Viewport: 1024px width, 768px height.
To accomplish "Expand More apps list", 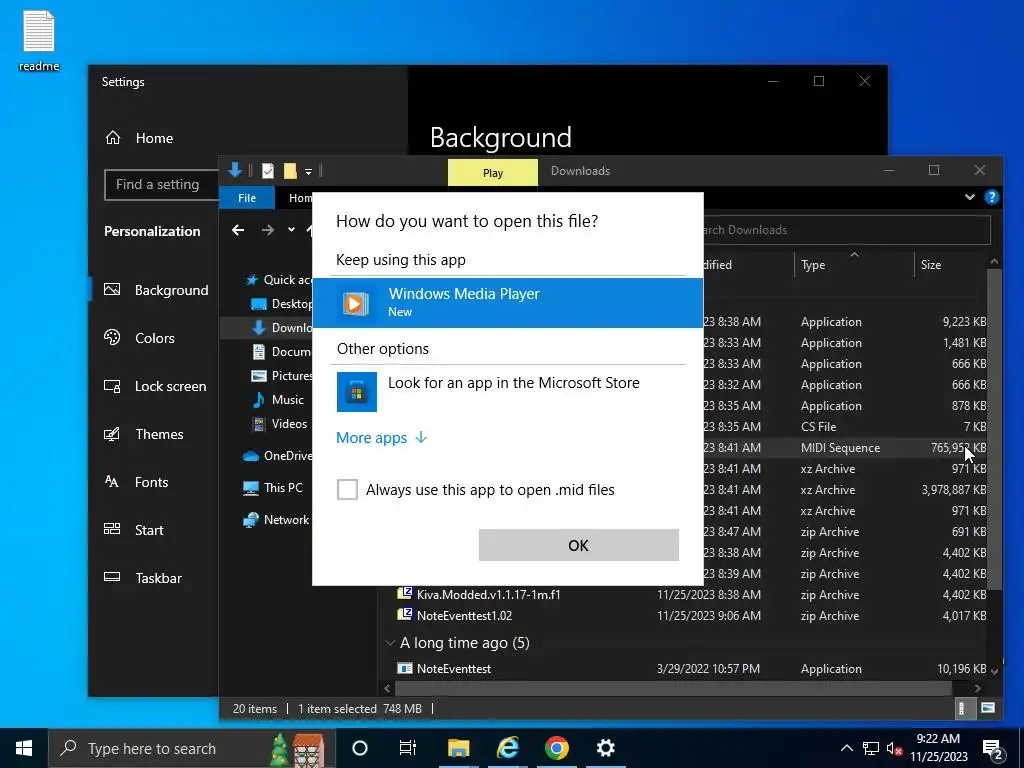I will click(x=381, y=438).
